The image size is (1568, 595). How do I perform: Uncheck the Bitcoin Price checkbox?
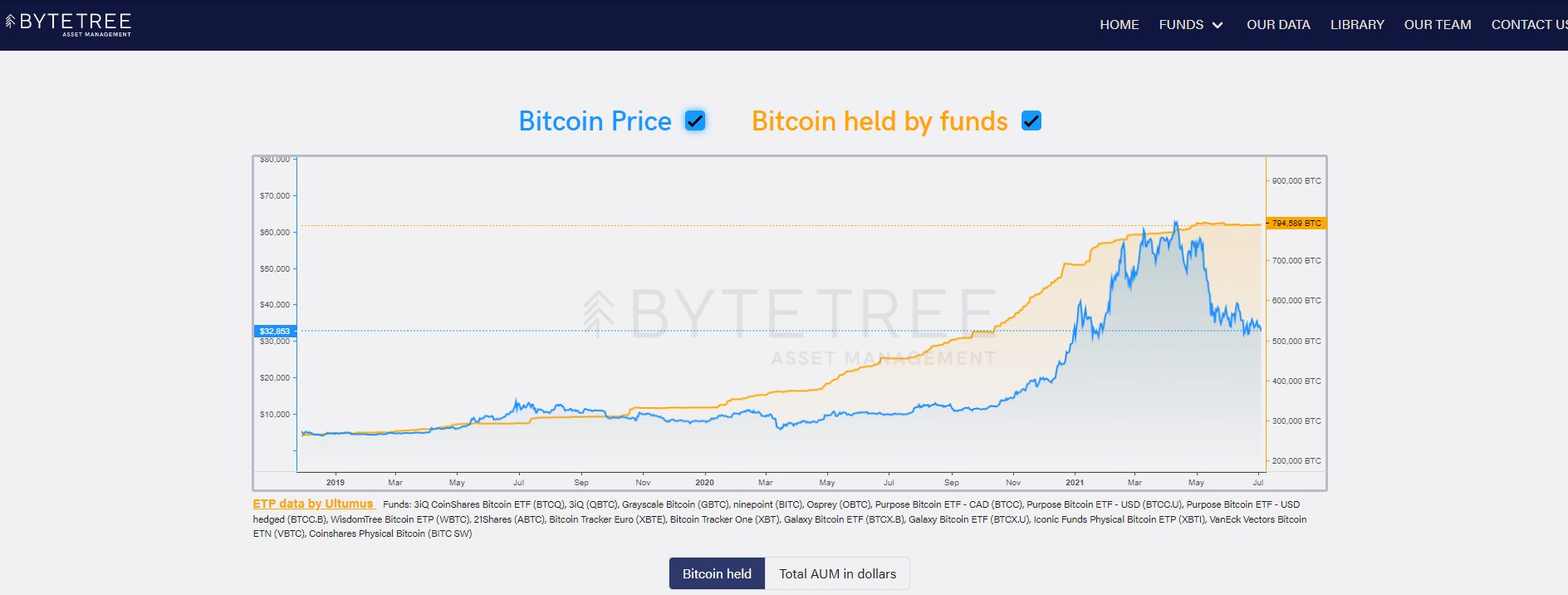coord(695,121)
